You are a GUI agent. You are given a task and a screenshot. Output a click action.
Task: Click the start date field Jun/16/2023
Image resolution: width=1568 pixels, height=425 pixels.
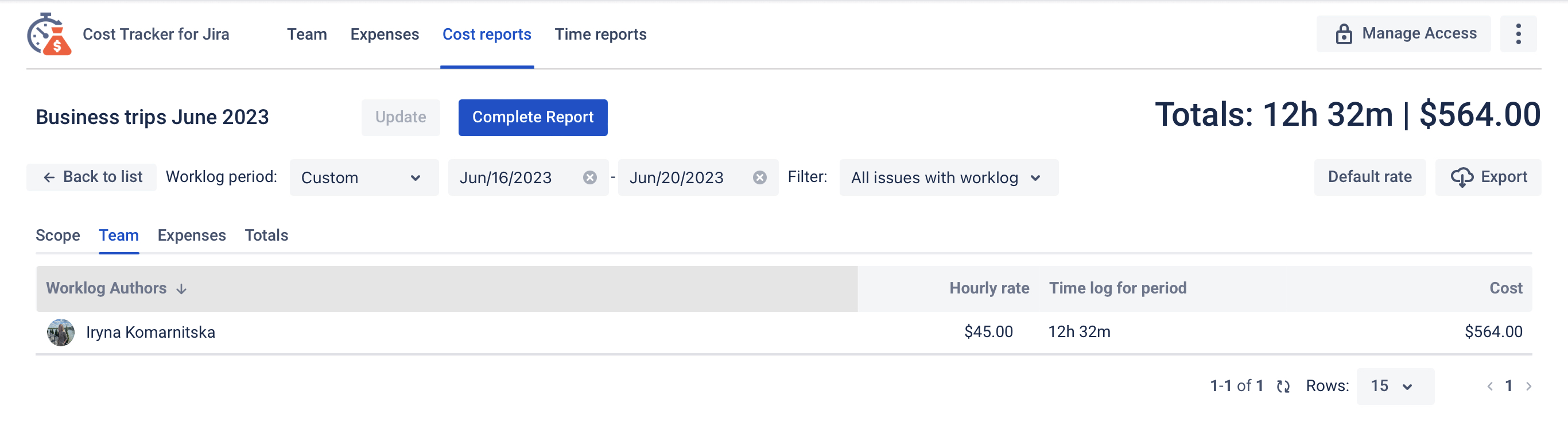click(529, 178)
